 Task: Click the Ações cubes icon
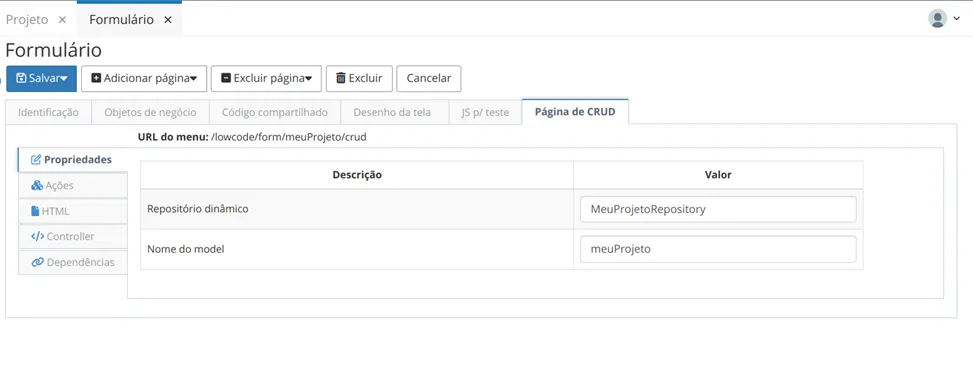[x=37, y=185]
